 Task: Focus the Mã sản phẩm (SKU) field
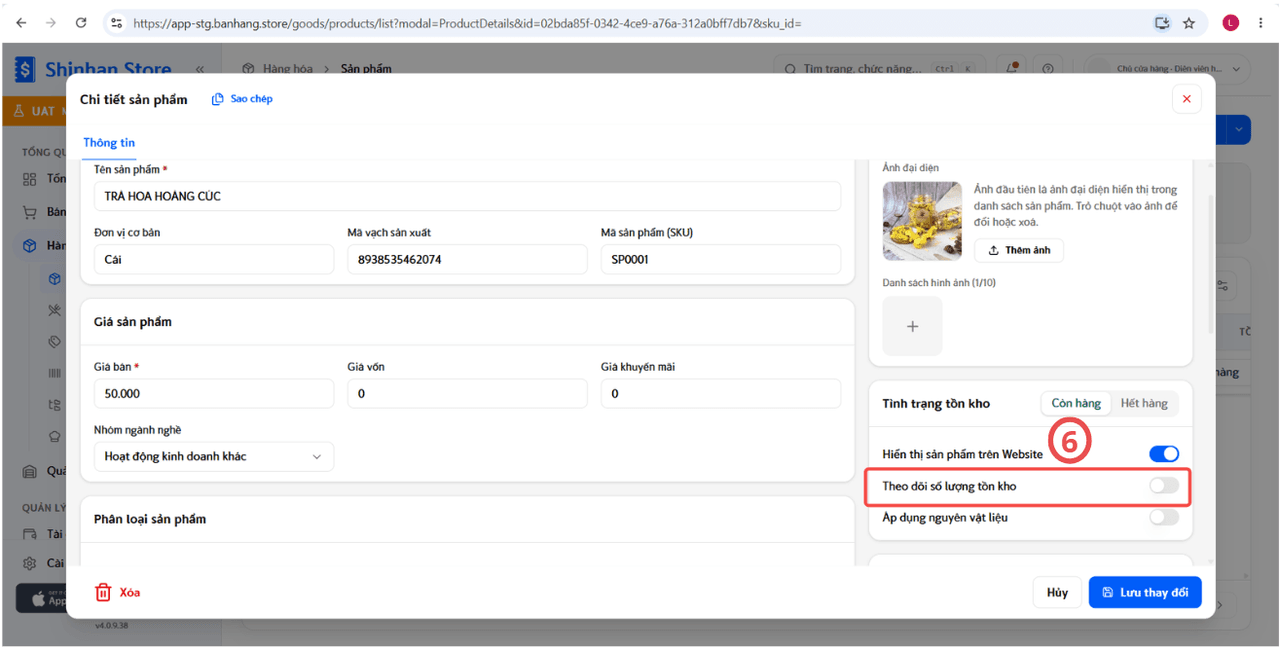(721, 259)
